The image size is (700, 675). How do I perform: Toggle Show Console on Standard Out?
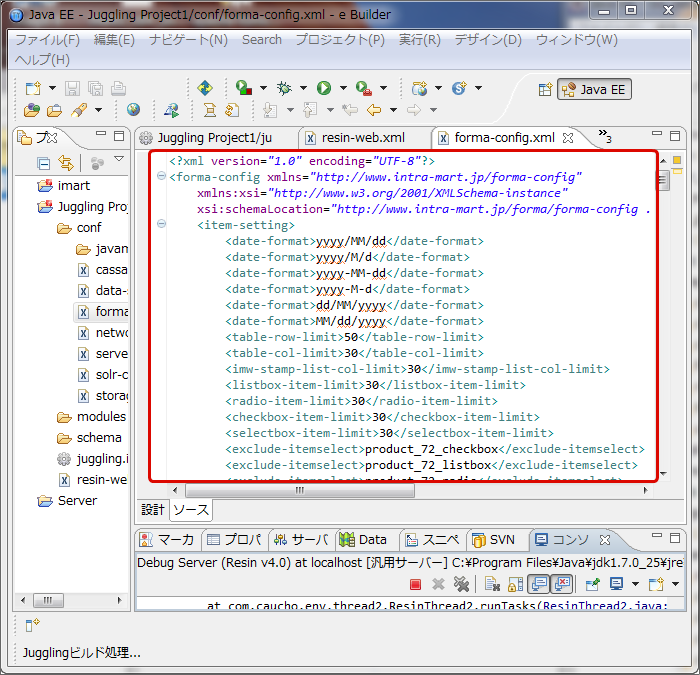pyautogui.click(x=539, y=584)
